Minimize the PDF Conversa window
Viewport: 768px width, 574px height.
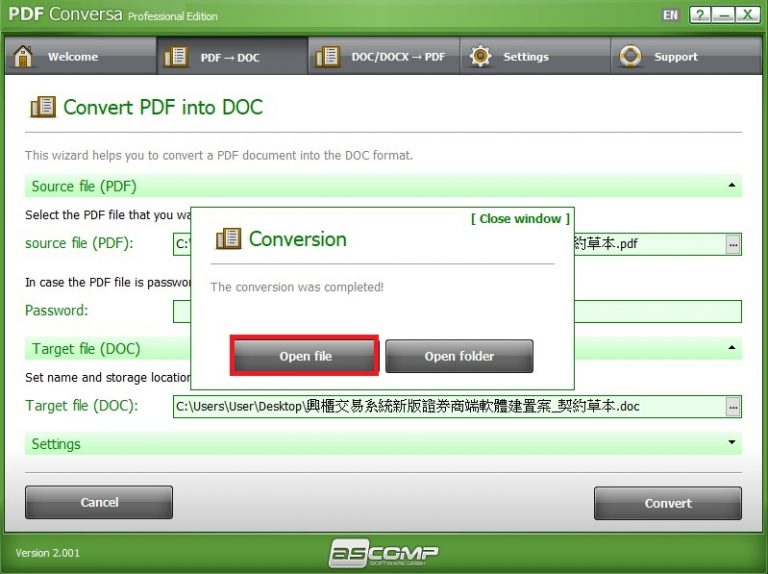(724, 15)
